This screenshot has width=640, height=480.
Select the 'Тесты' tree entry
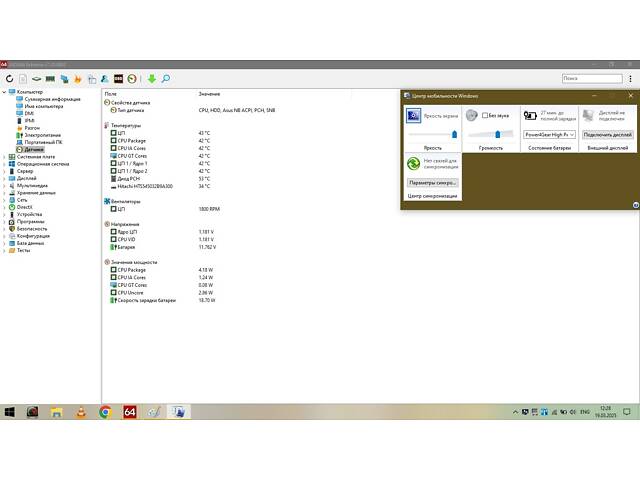tap(23, 251)
